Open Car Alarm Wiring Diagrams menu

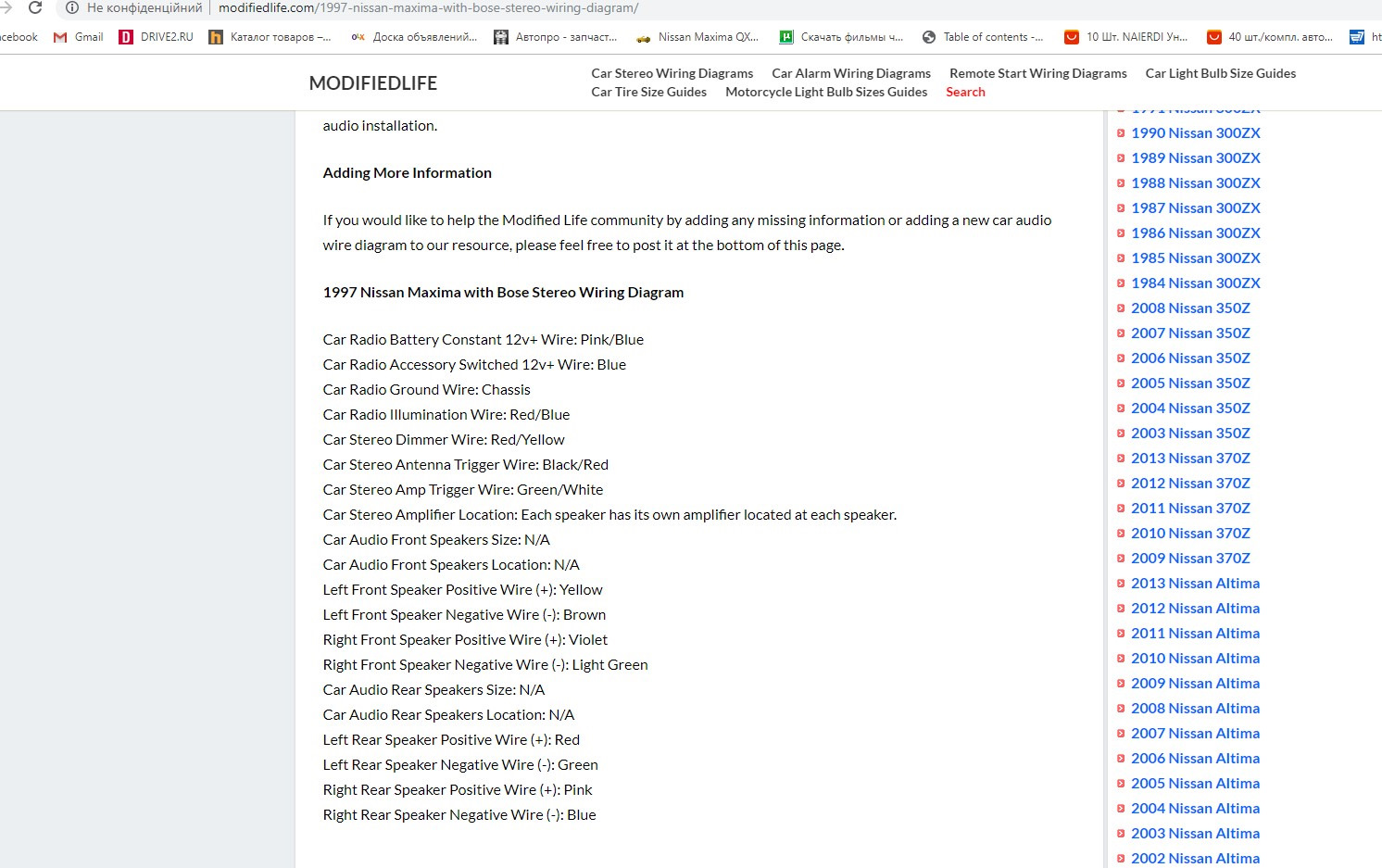point(851,73)
